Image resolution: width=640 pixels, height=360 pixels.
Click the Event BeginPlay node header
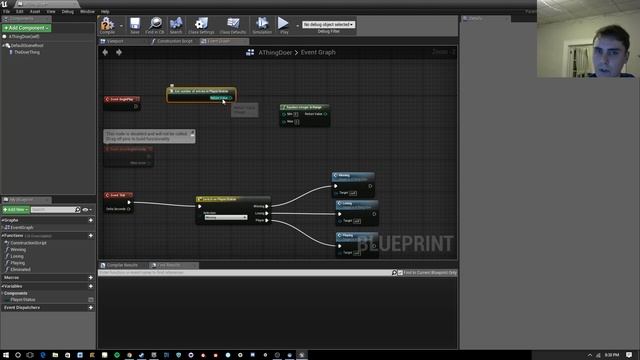122,99
